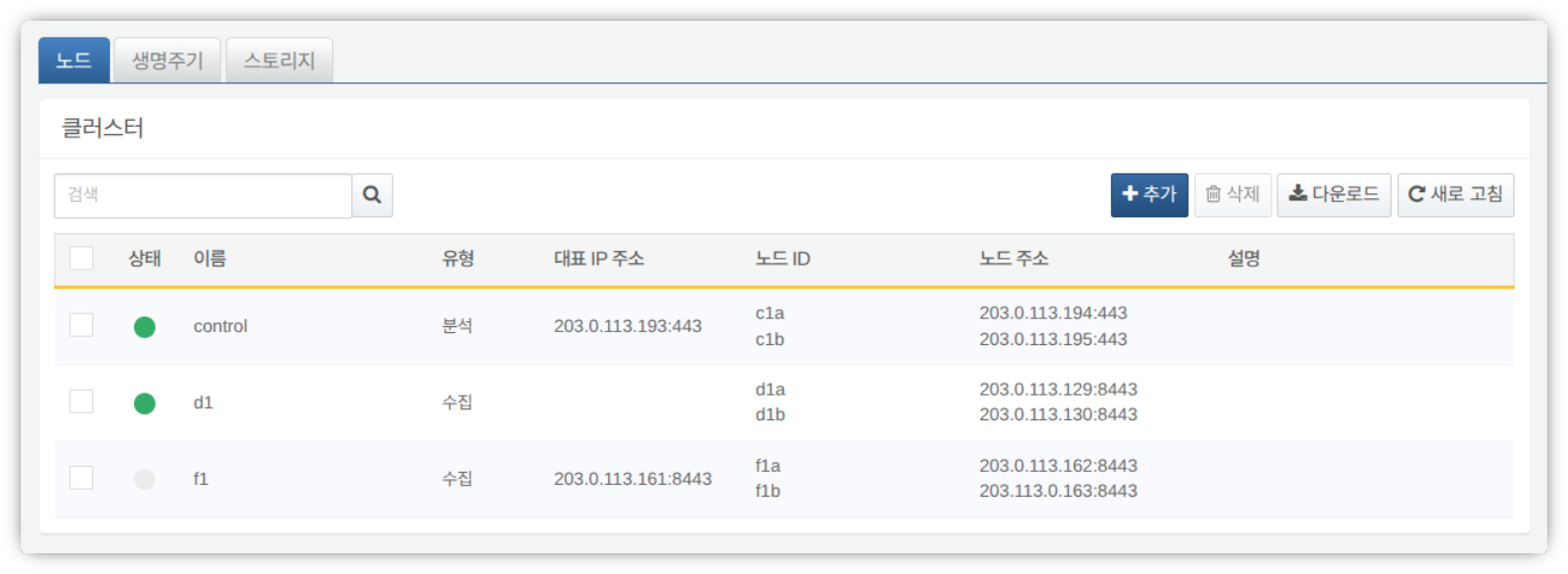Image resolution: width=1568 pixels, height=574 pixels.
Task: Click the green status dot for control
Action: click(145, 327)
